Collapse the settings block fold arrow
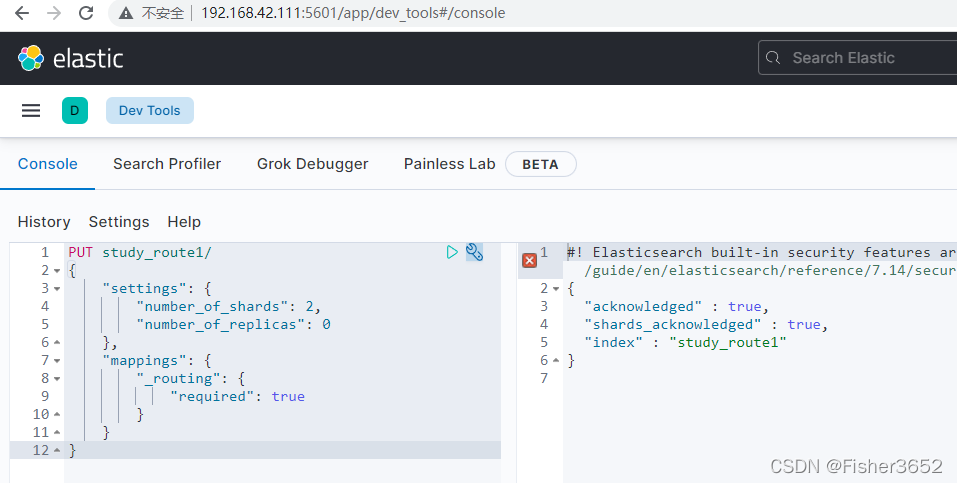This screenshot has width=957, height=483. [x=57, y=289]
